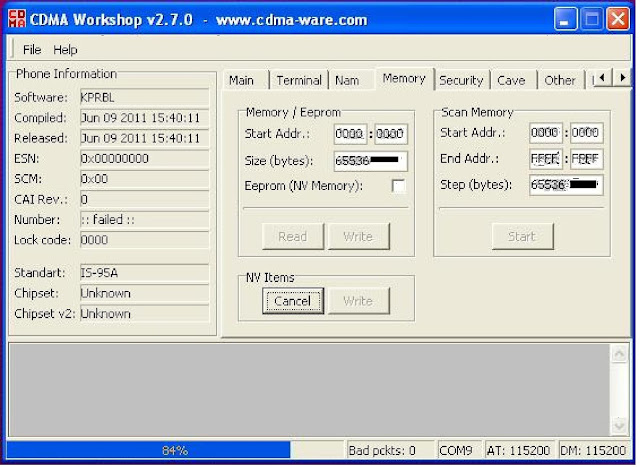
Task: Click the Lock code field 0000
Action: click(144, 240)
